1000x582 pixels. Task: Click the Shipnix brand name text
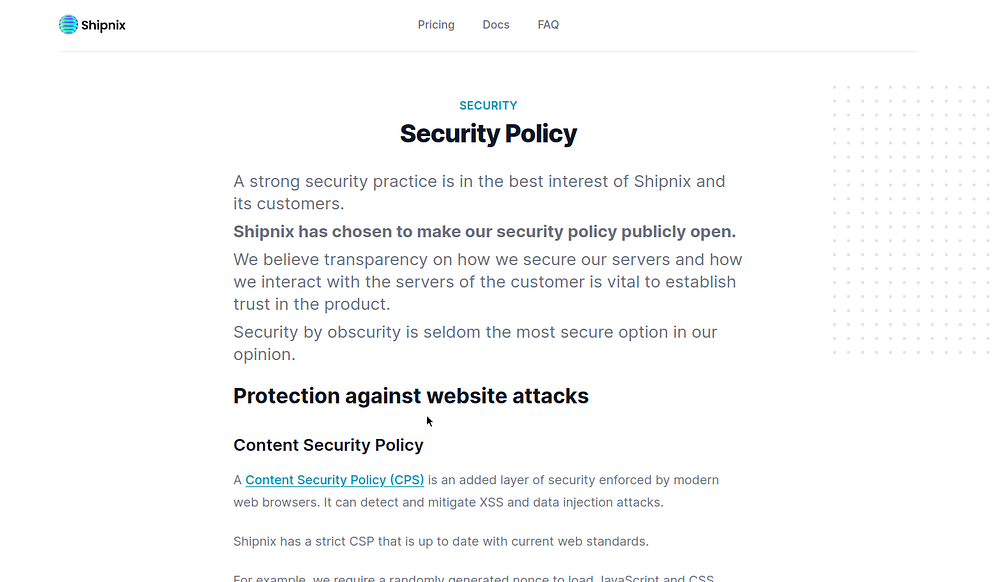click(104, 25)
